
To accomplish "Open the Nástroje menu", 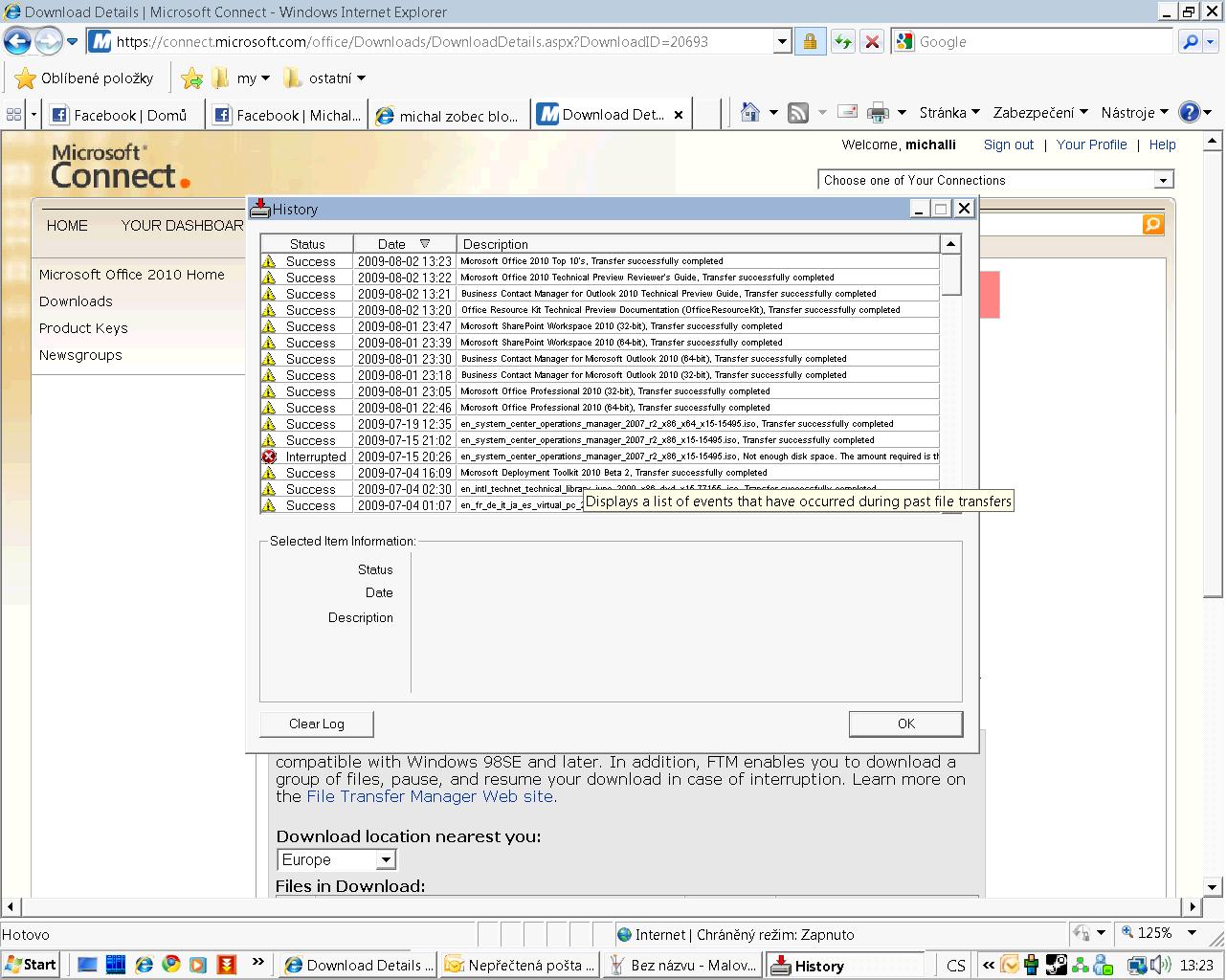I will pyautogui.click(x=1134, y=112).
